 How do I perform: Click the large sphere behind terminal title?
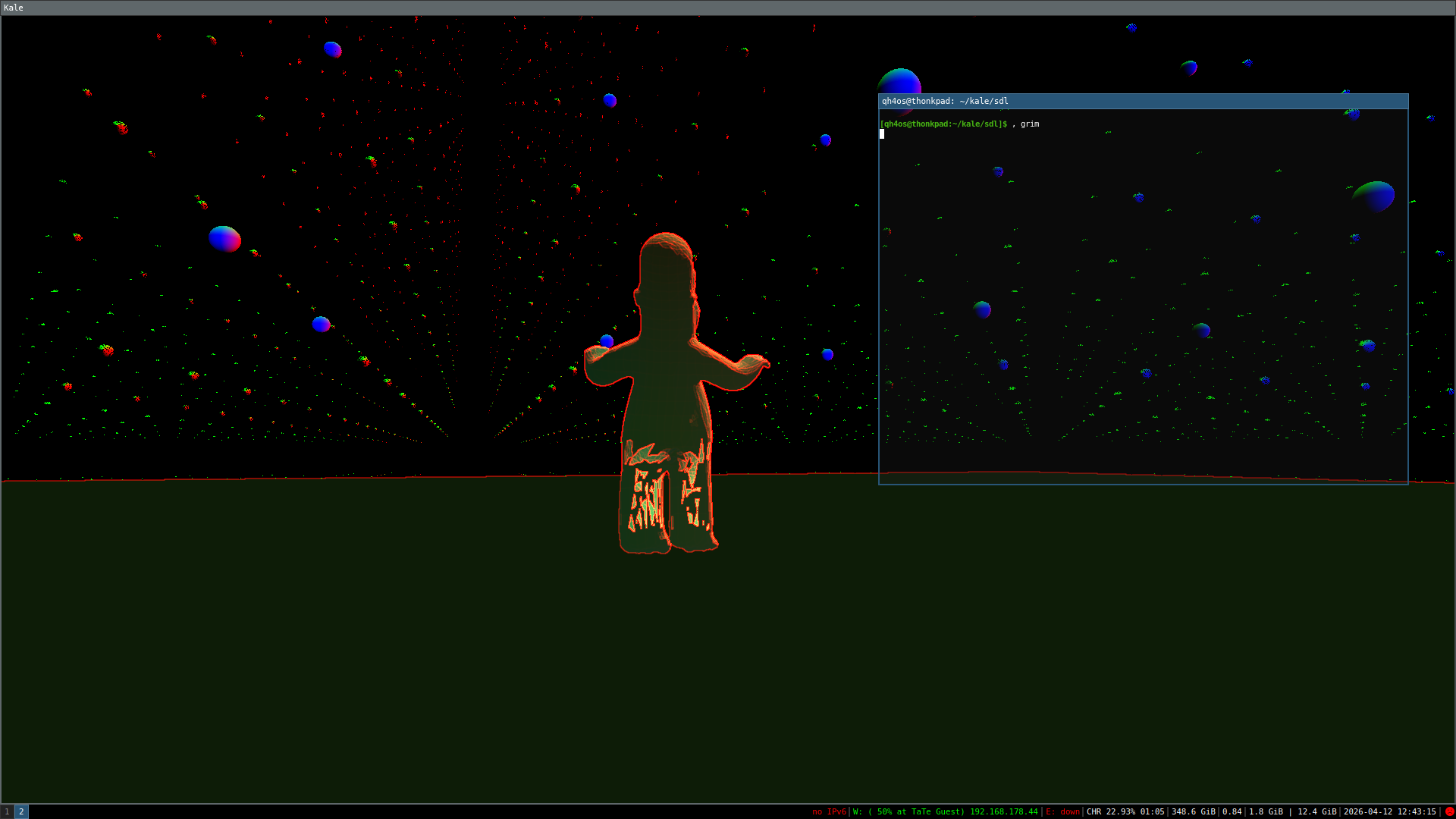[899, 81]
